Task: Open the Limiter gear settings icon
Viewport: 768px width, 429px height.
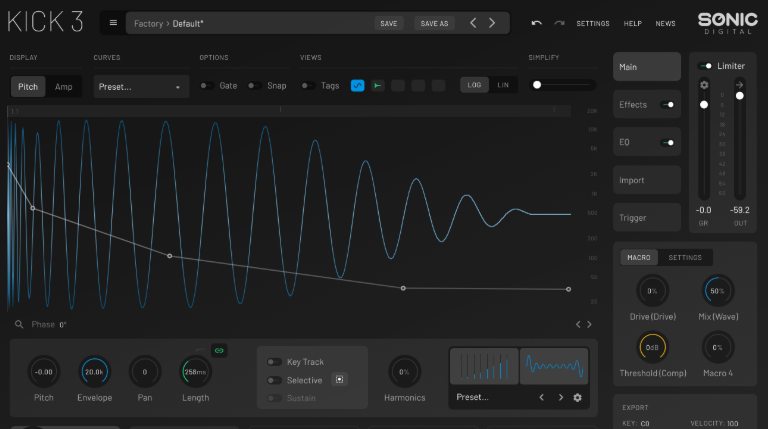Action: coord(704,85)
